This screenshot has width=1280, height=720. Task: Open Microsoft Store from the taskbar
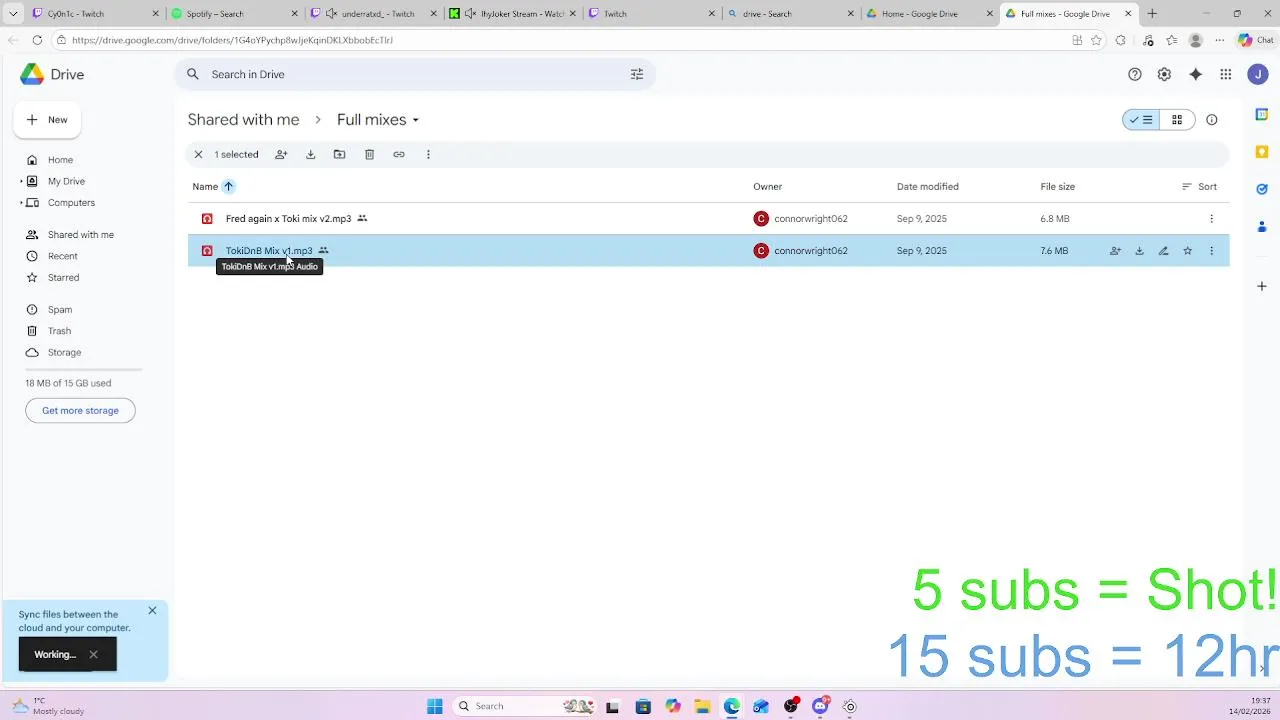(x=643, y=706)
